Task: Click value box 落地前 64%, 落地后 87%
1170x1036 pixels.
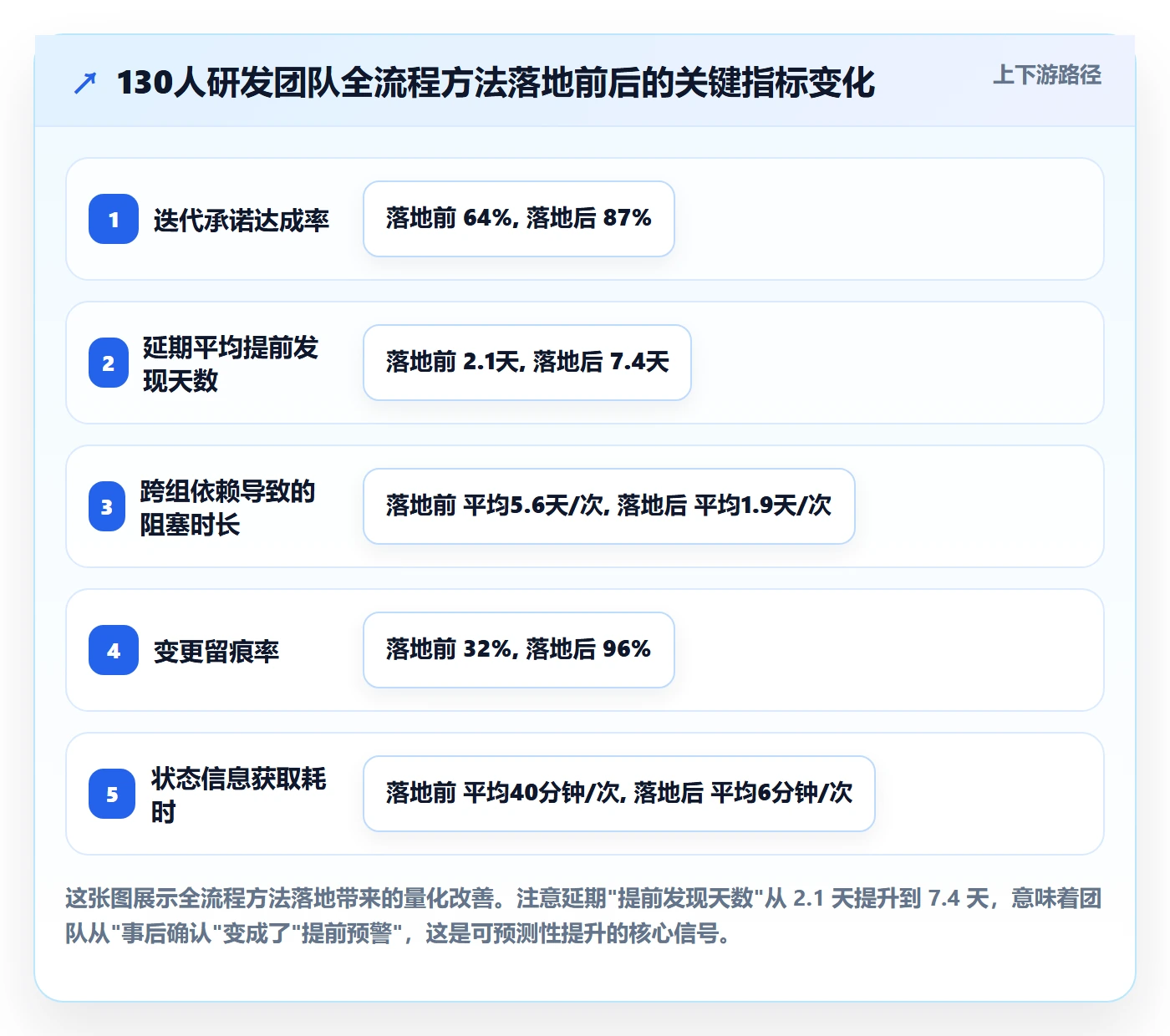Action: pyautogui.click(x=519, y=219)
